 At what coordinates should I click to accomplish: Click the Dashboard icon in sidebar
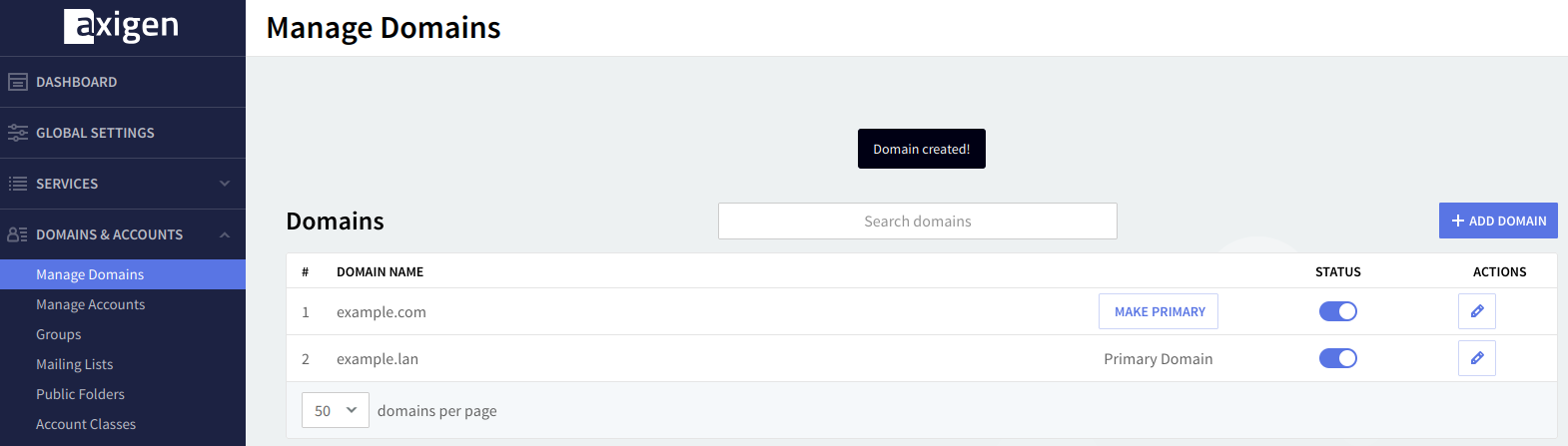tap(18, 82)
